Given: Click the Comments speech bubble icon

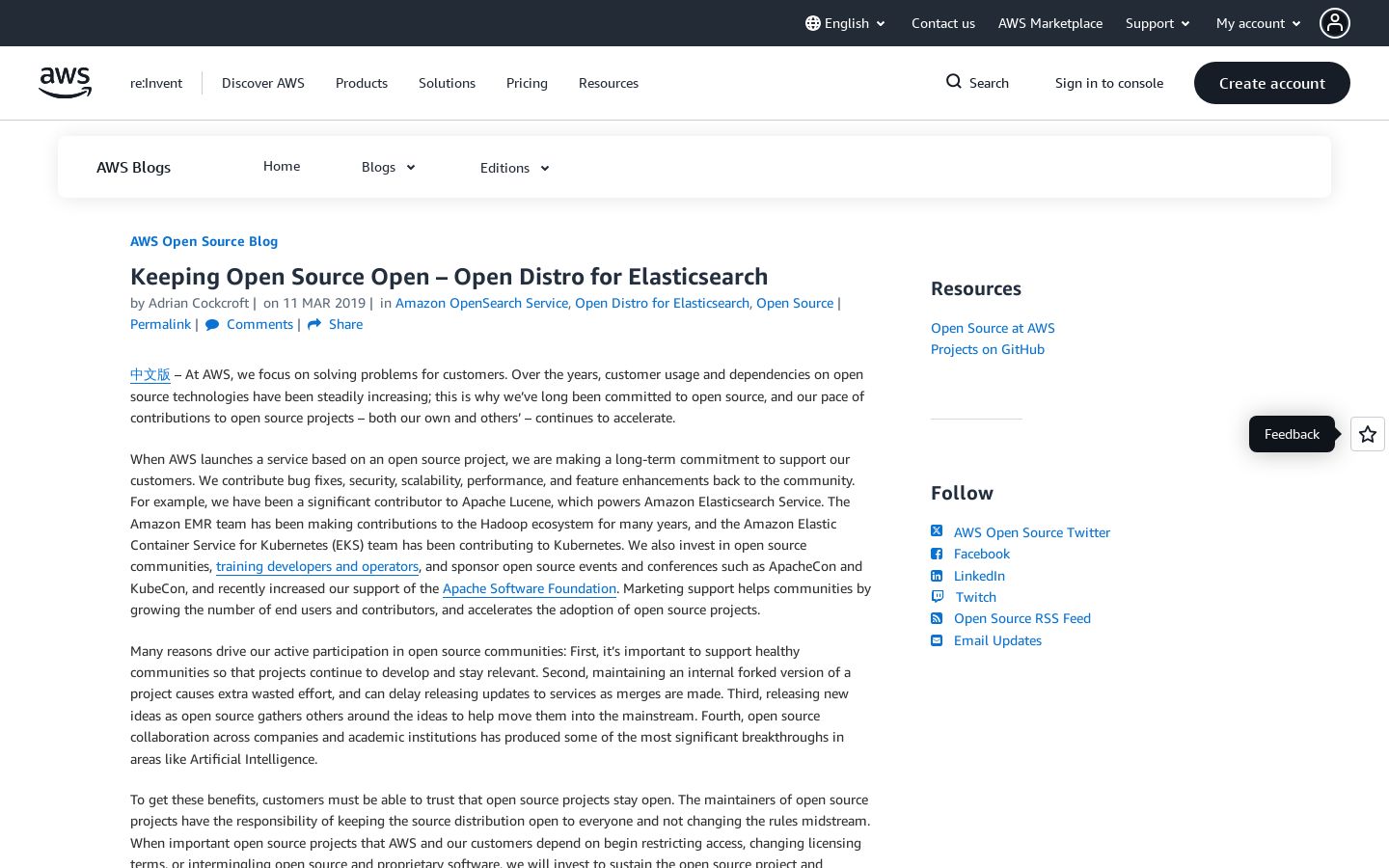Looking at the screenshot, I should tap(212, 325).
